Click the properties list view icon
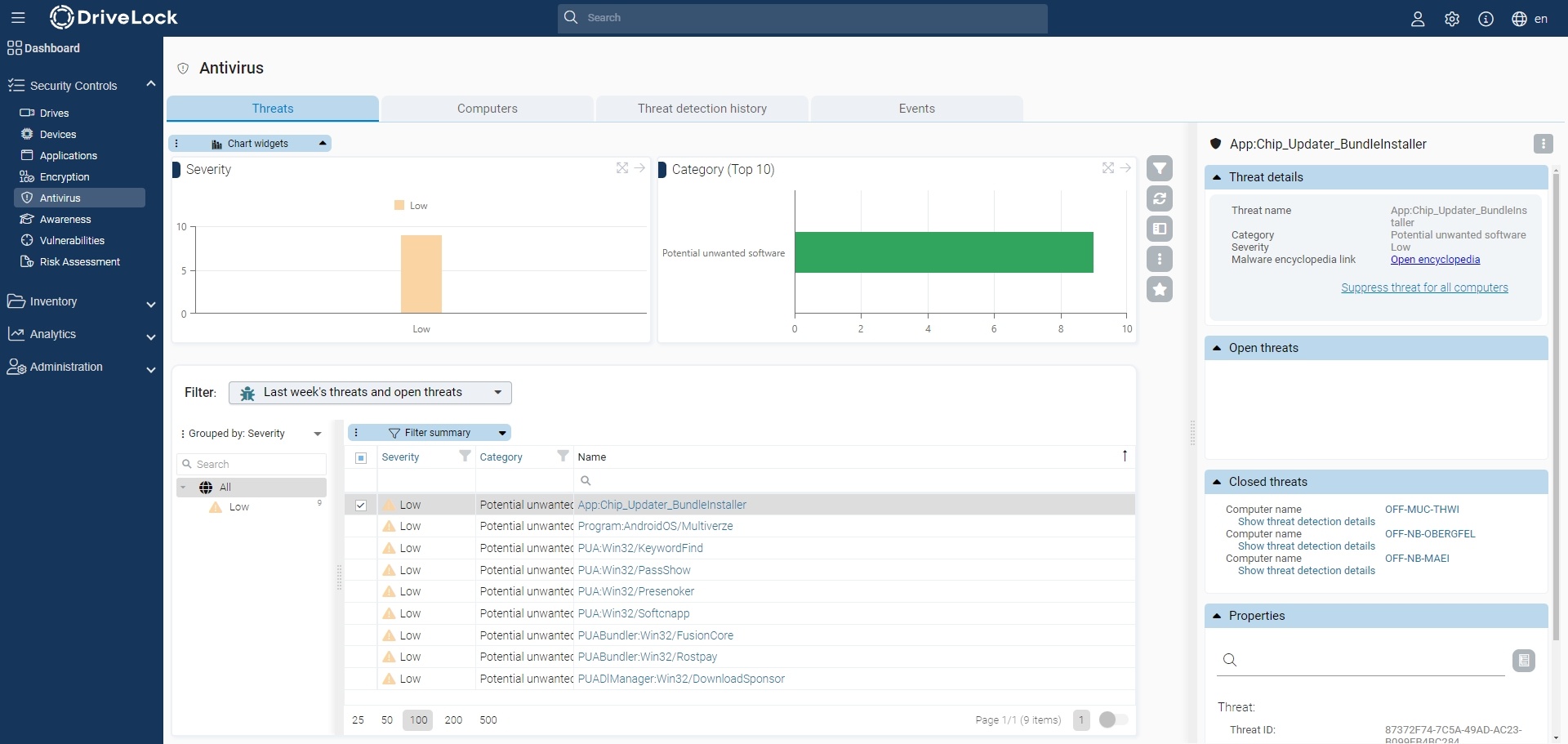Screen dimensions: 1568x744 point(1524,660)
